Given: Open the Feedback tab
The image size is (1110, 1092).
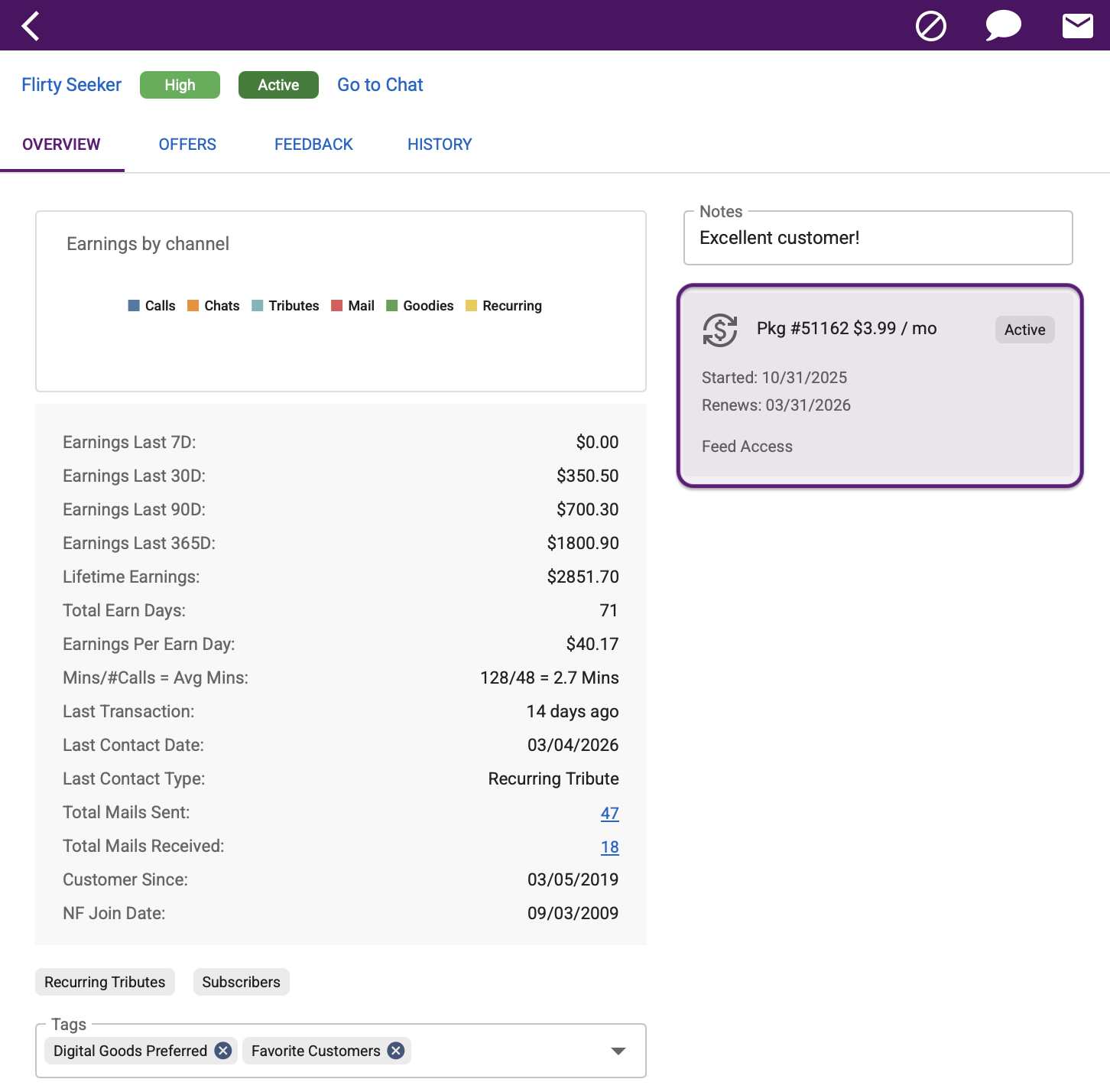Looking at the screenshot, I should pos(313,145).
